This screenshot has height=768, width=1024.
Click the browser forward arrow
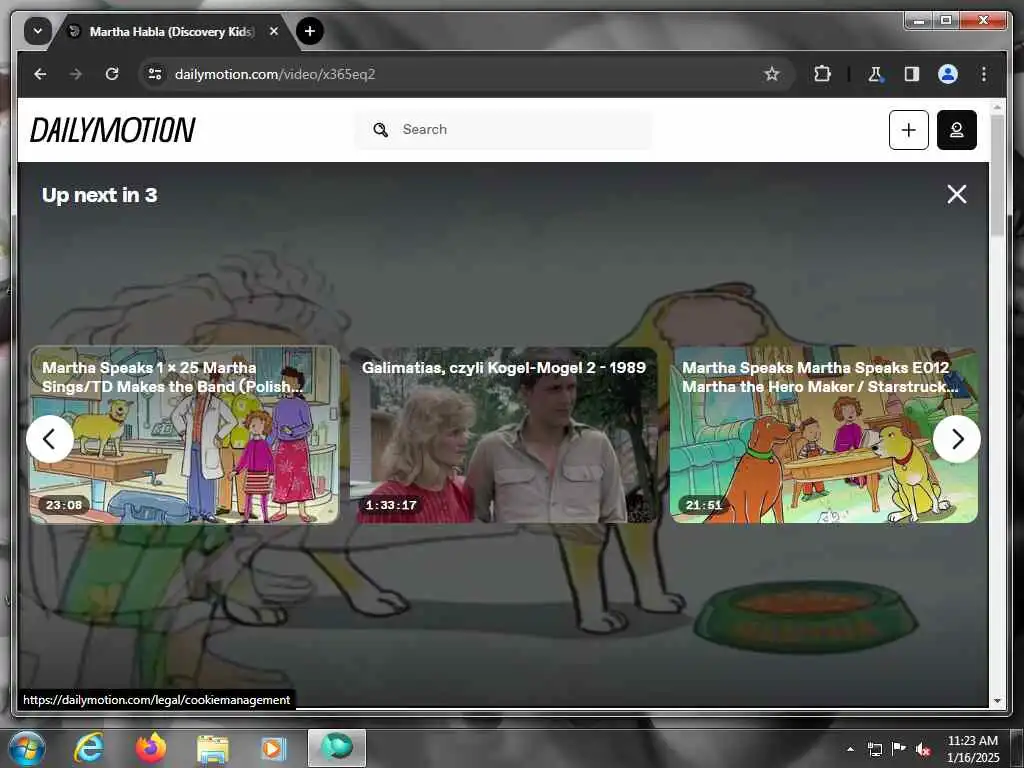tap(76, 74)
